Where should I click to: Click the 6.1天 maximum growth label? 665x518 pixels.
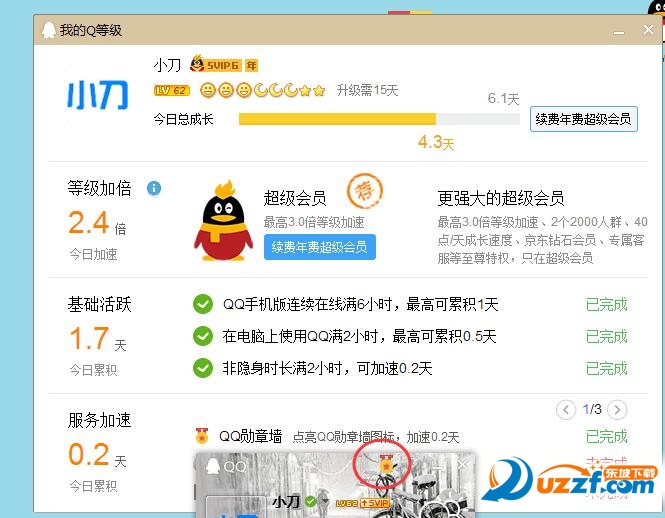pyautogui.click(x=503, y=99)
